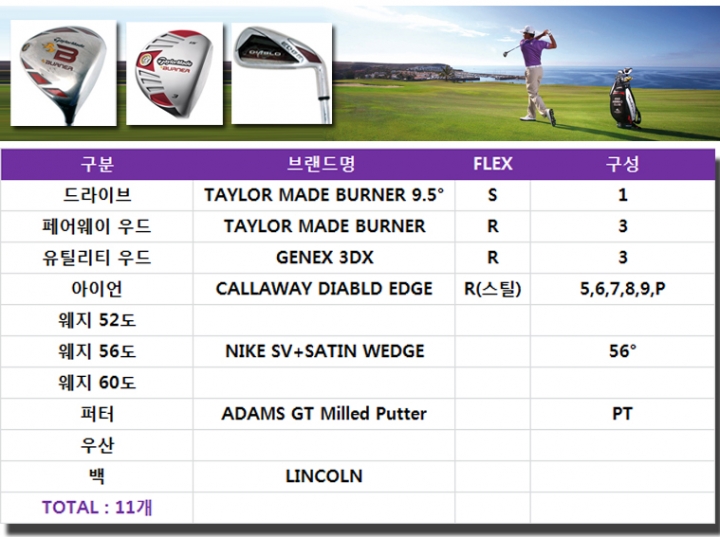Select the 백 row label
720x537 pixels.
[97, 476]
